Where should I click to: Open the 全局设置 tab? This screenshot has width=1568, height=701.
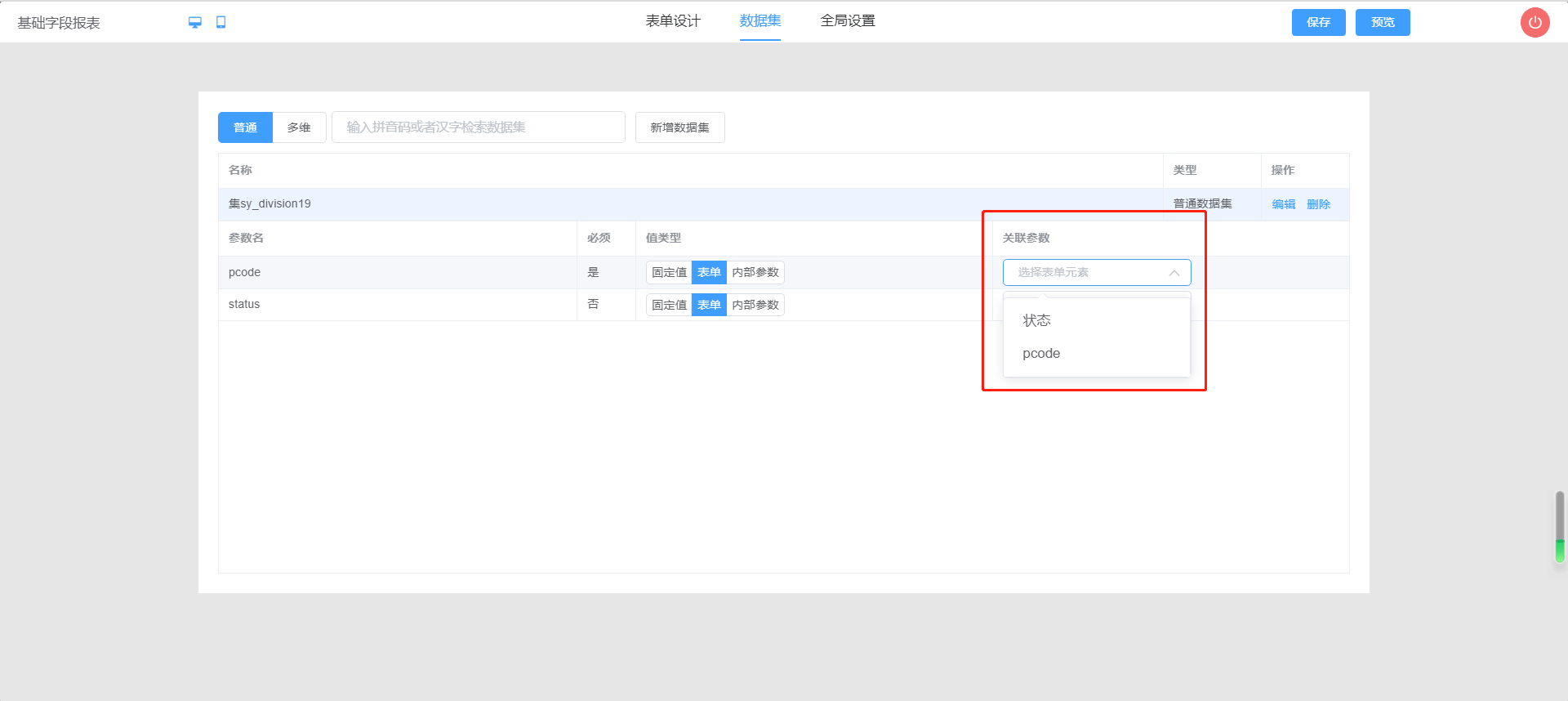coord(848,21)
